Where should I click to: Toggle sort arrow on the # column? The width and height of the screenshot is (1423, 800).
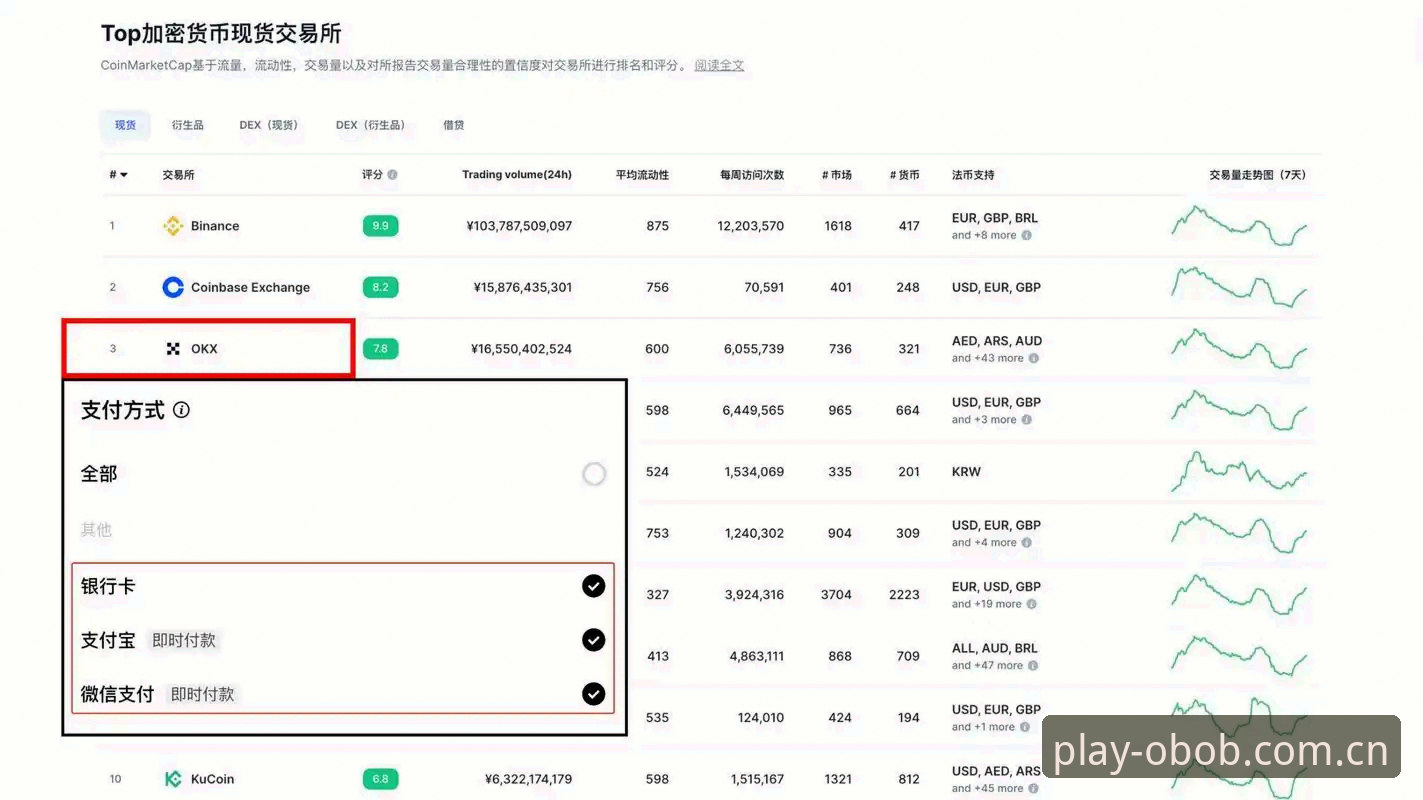coord(124,175)
